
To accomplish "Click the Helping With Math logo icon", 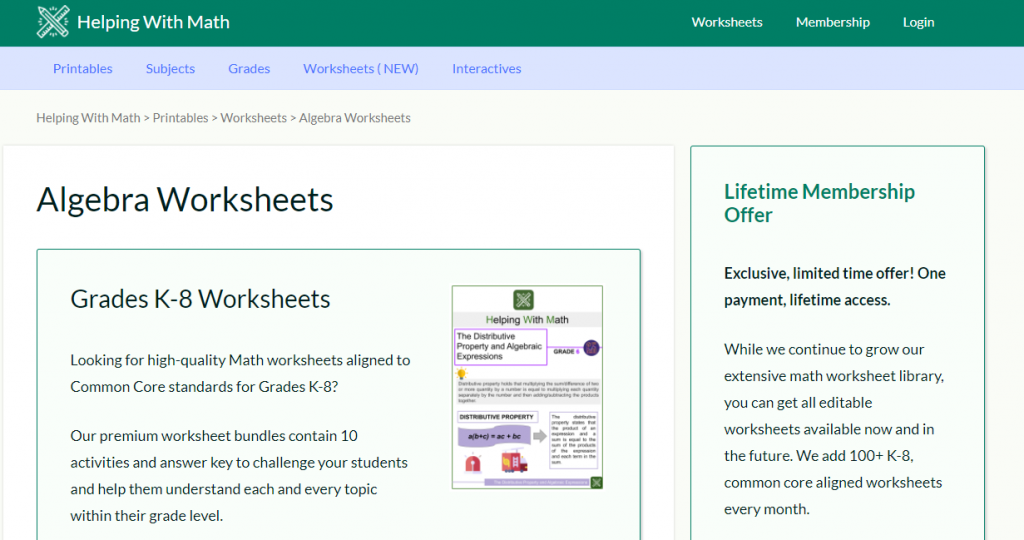I will (x=53, y=22).
